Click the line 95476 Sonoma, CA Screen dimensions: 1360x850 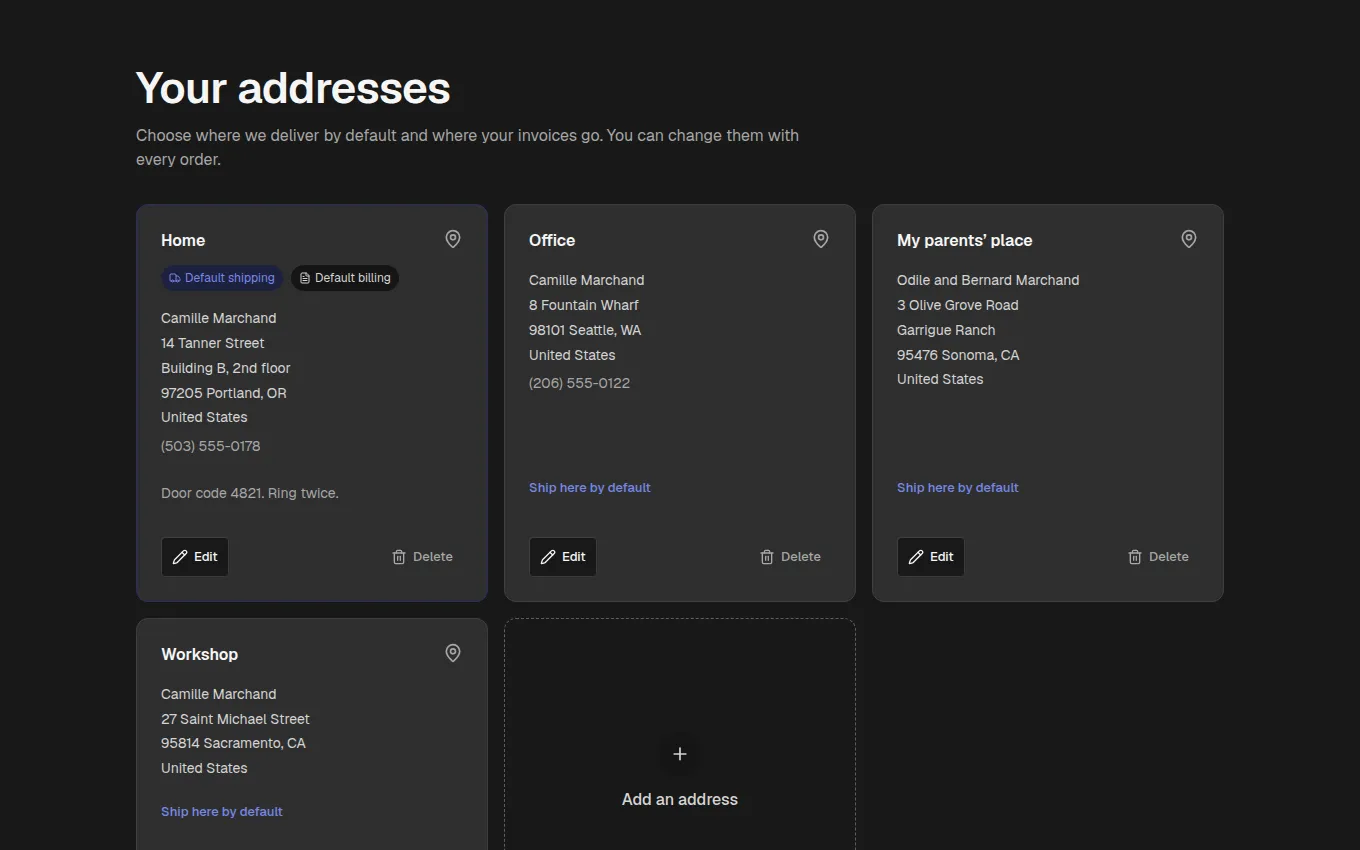coord(958,355)
